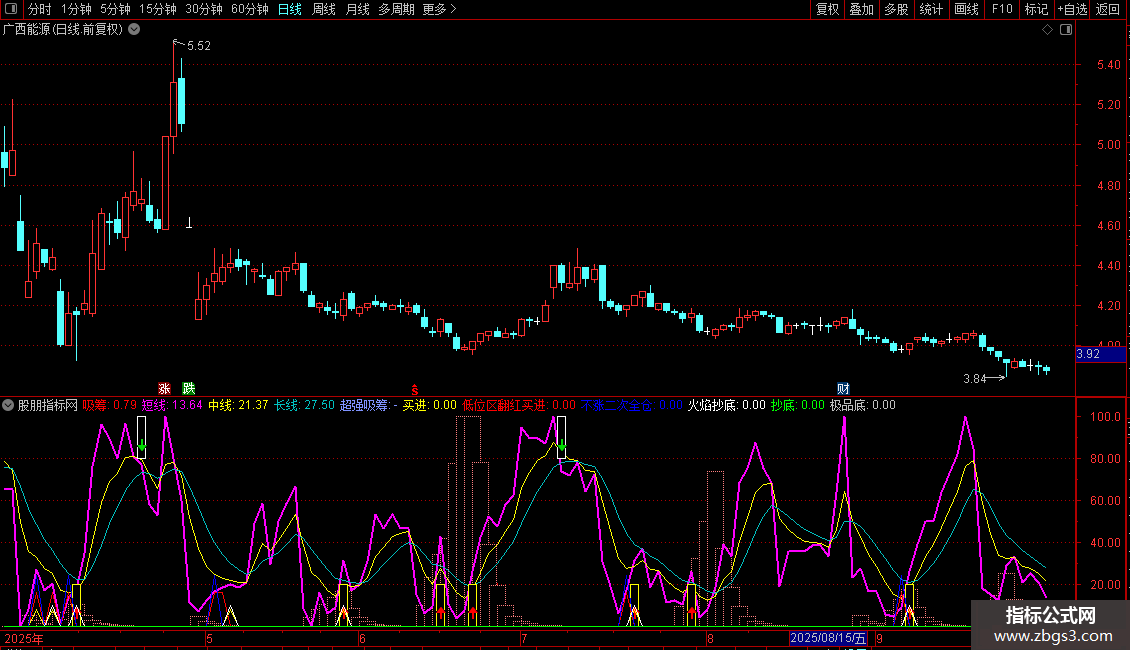This screenshot has width=1130, height=650.
Task: Open F10 company information
Action: (1002, 9)
